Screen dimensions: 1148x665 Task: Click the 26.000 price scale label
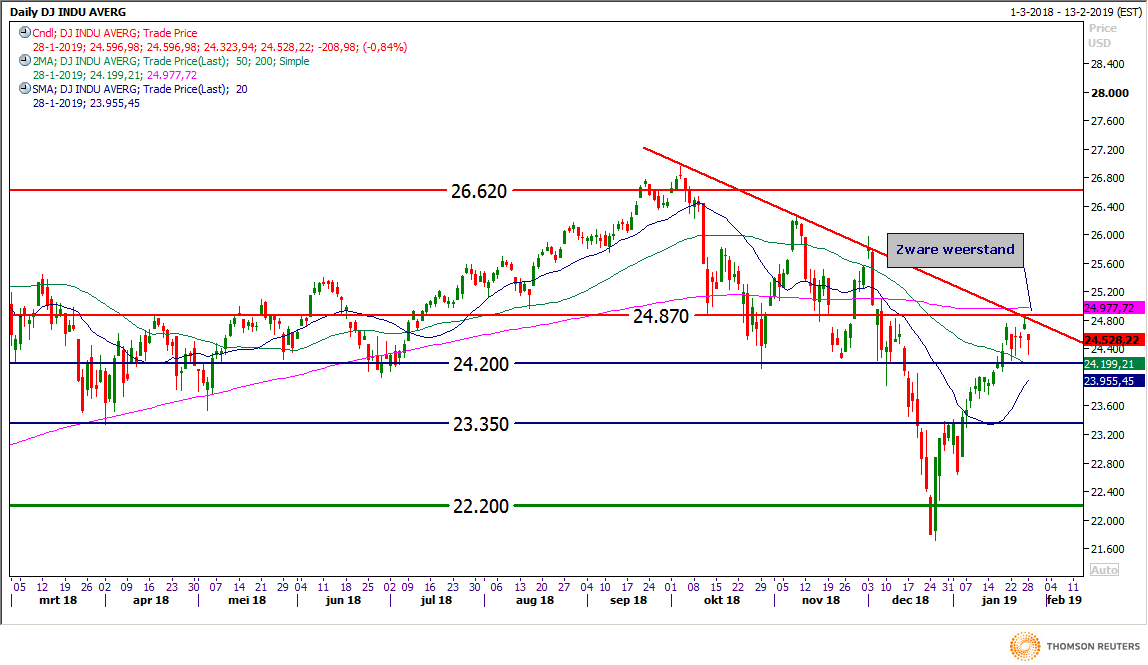pos(1108,236)
